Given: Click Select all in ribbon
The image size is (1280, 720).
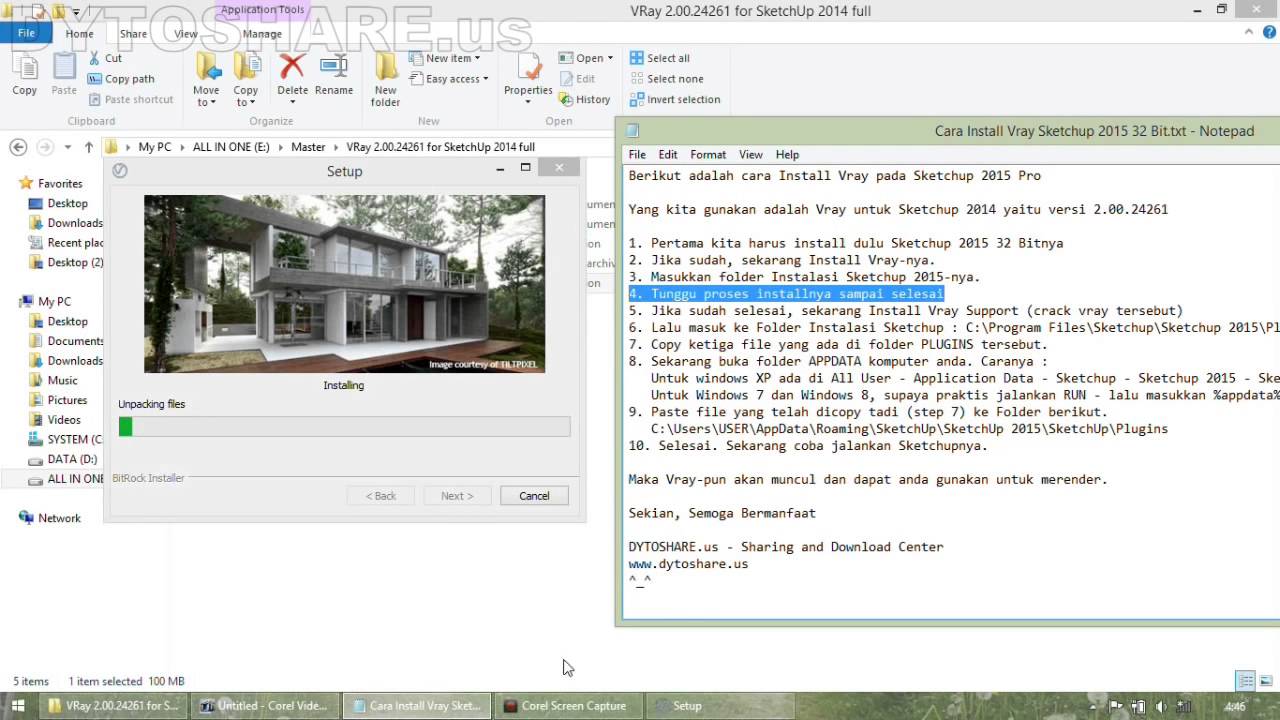Looking at the screenshot, I should (659, 58).
